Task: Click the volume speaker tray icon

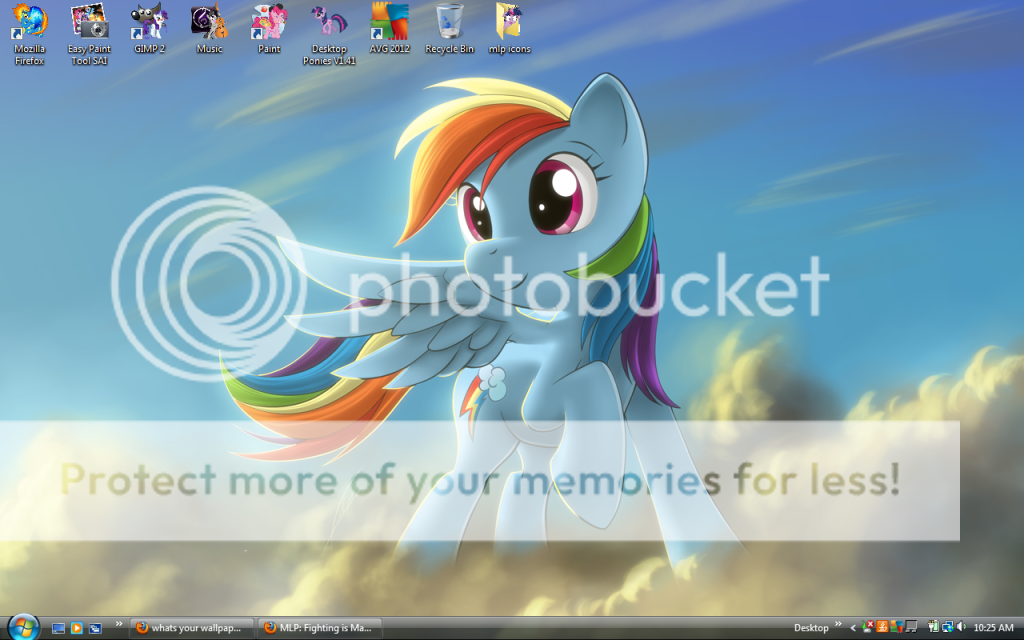Action: [x=961, y=628]
